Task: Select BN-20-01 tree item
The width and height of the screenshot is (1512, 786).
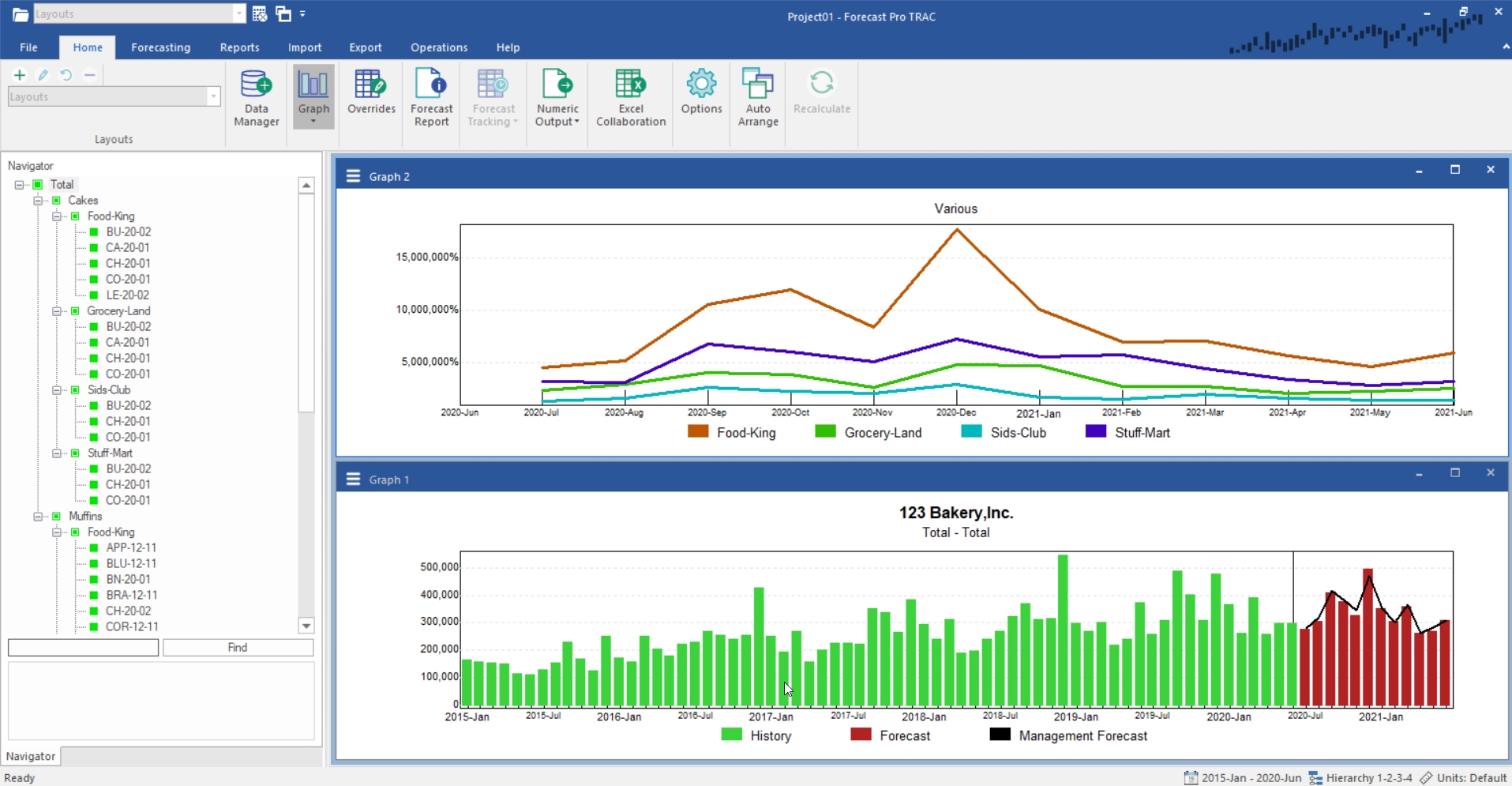Action: pyautogui.click(x=128, y=580)
